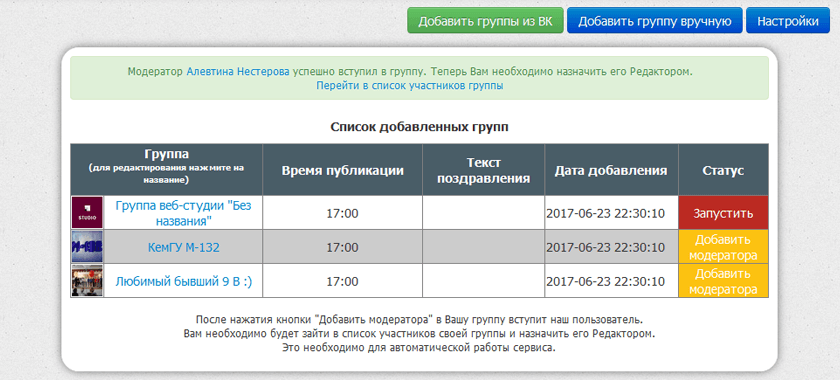The height and width of the screenshot is (380, 840).
Task: Click 17:00 time in web studio row
Action: (342, 213)
